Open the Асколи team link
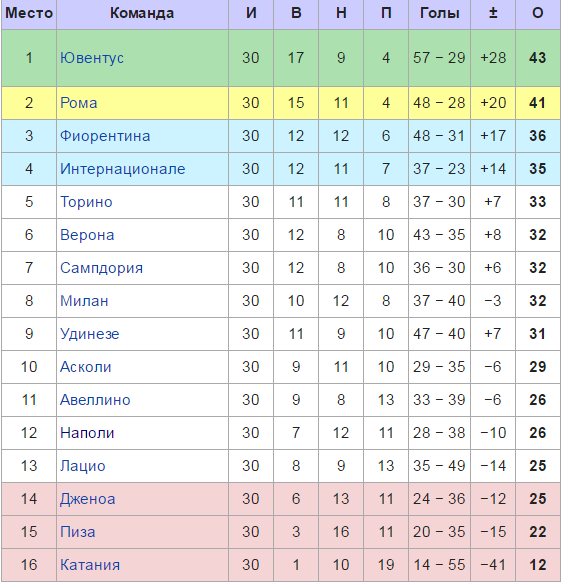Image resolution: width=561 pixels, height=583 pixels. pos(86,367)
